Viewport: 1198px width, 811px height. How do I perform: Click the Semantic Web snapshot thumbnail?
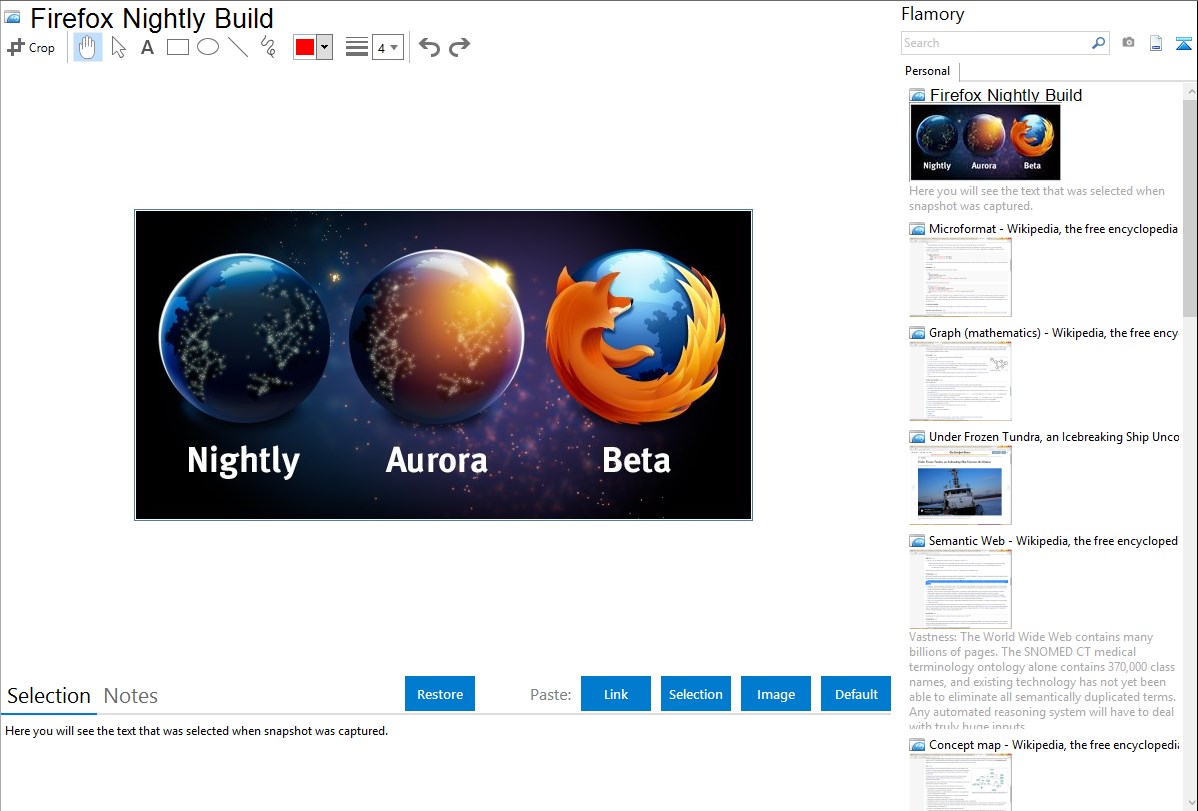(x=960, y=589)
